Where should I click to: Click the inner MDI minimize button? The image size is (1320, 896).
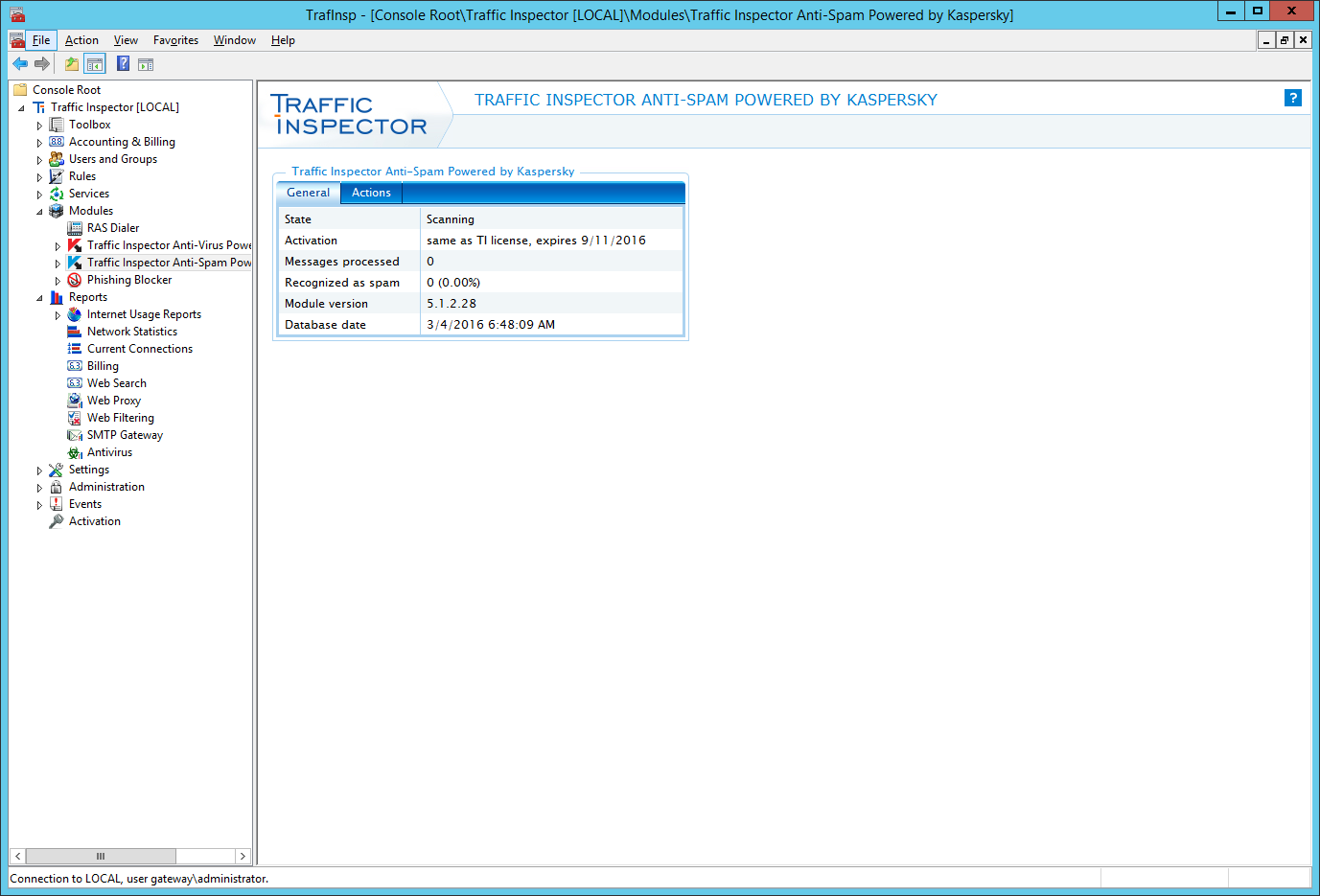[x=1266, y=40]
